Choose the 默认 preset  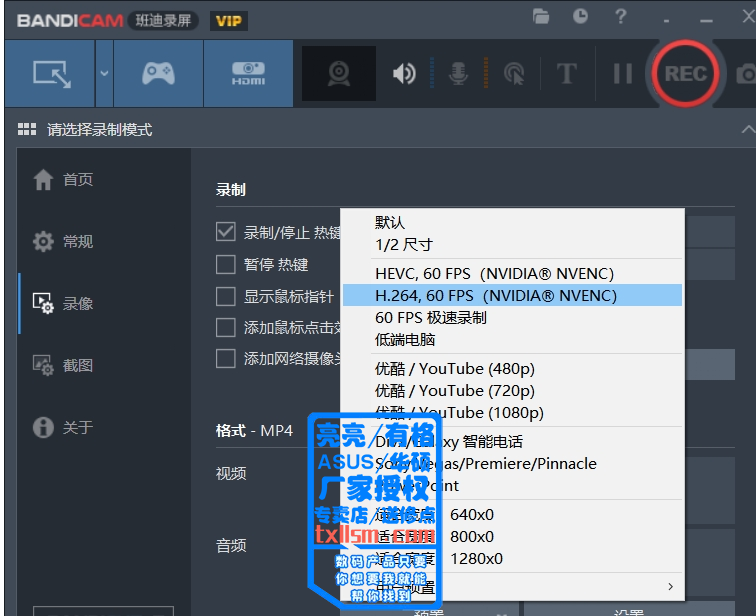coord(512,222)
